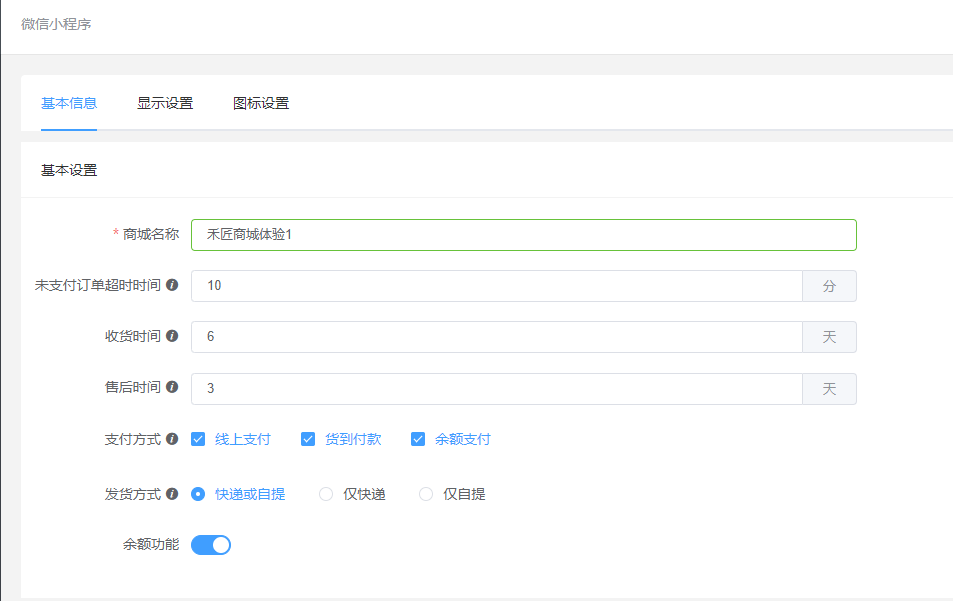Switch to the 显示设置 tab
This screenshot has height=601, width=953.
(165, 103)
